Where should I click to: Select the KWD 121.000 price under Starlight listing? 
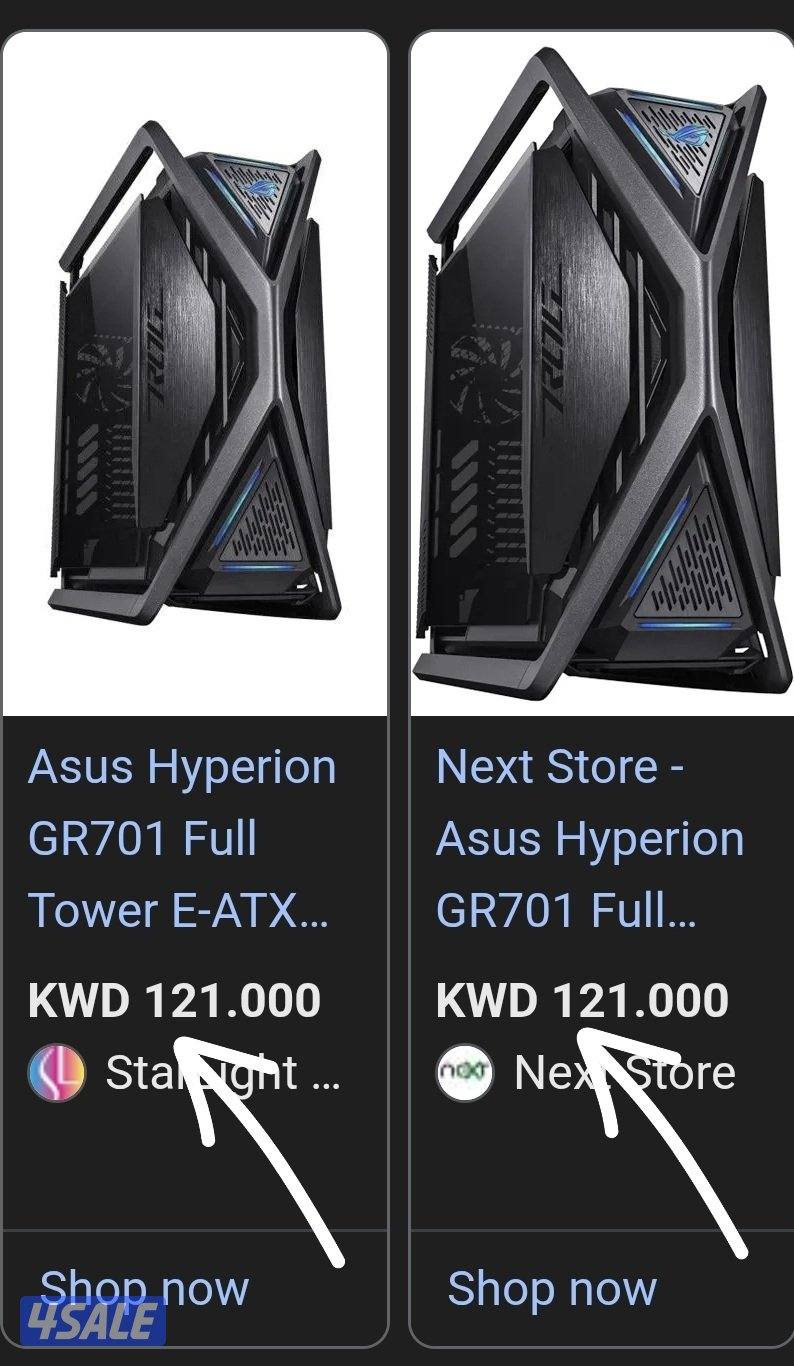click(175, 1001)
